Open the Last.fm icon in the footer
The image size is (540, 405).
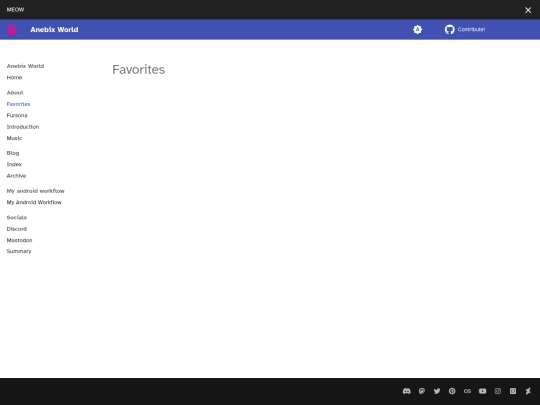click(x=467, y=391)
